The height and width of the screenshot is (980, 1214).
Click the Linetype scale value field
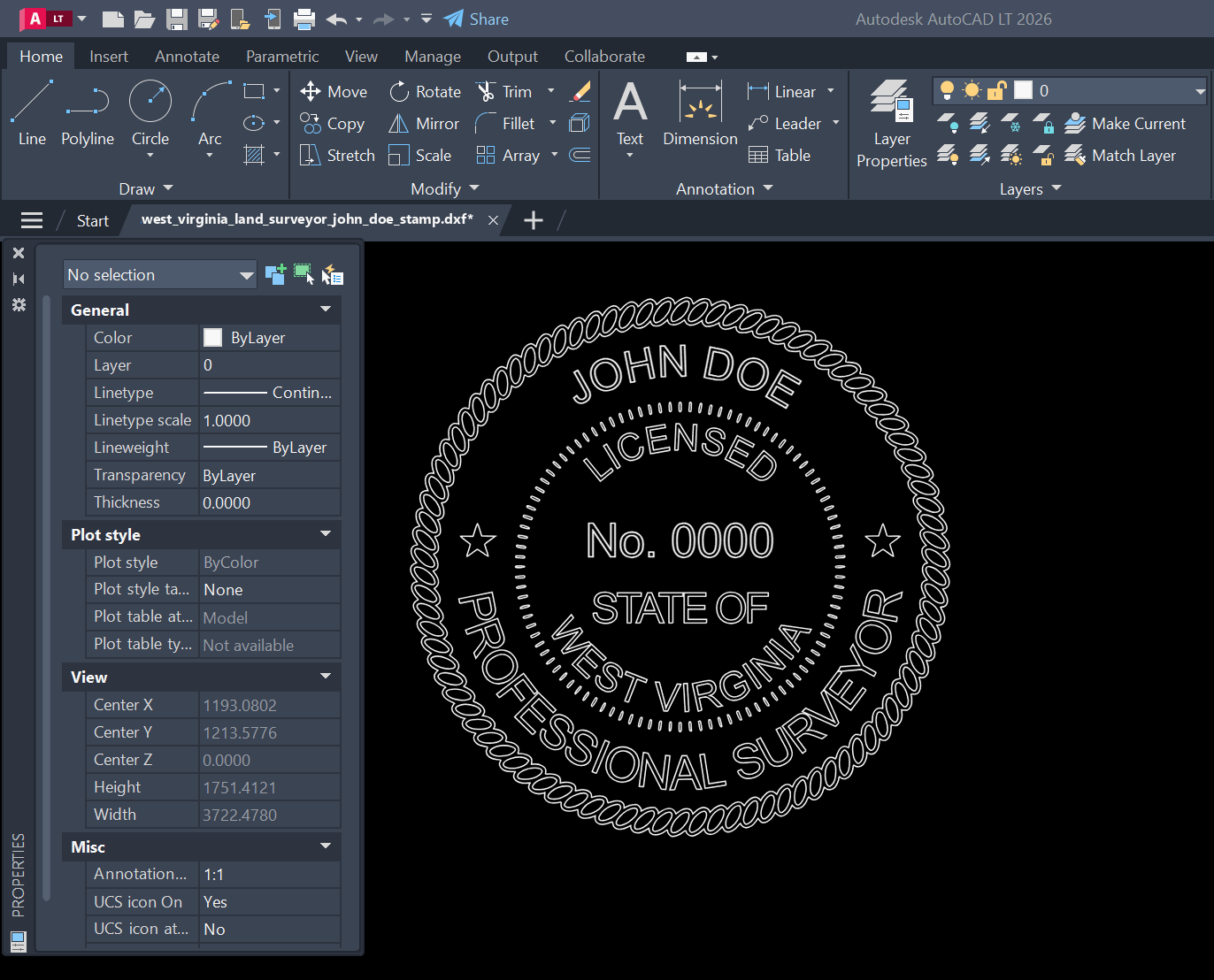pyautogui.click(x=270, y=420)
